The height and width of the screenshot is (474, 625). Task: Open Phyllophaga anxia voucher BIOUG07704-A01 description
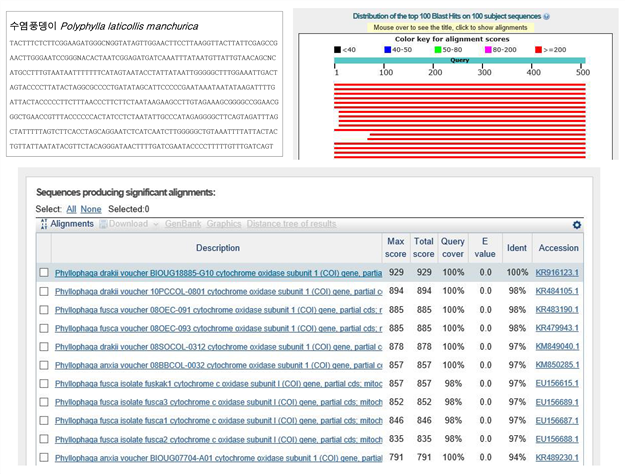tap(218, 458)
